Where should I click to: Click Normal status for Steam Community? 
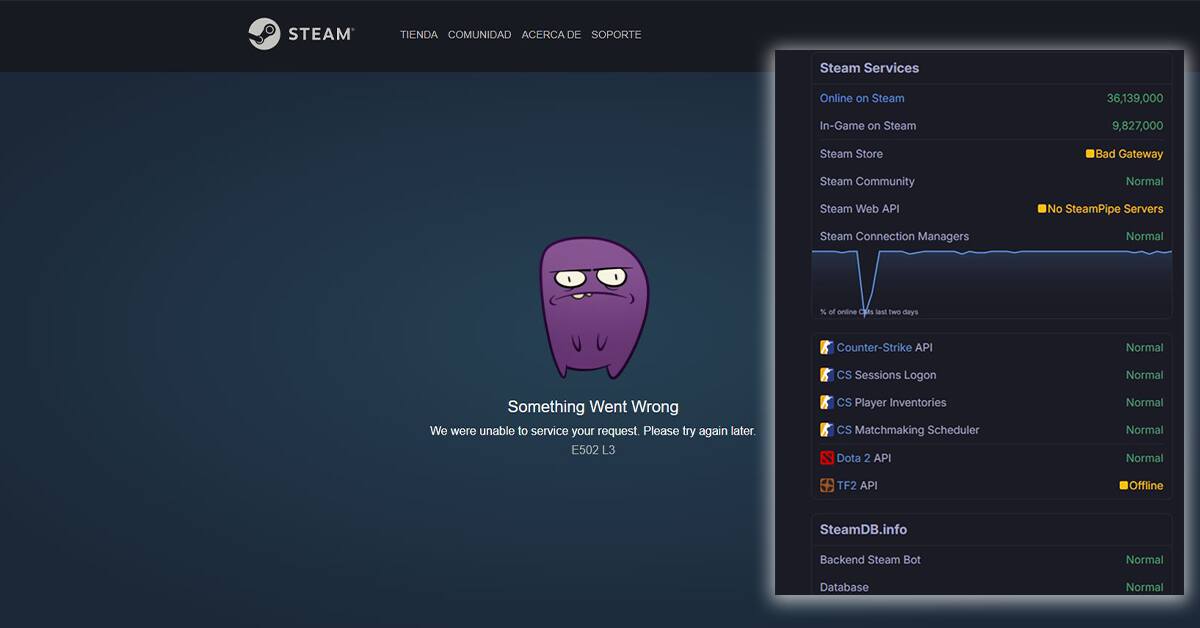click(1145, 182)
